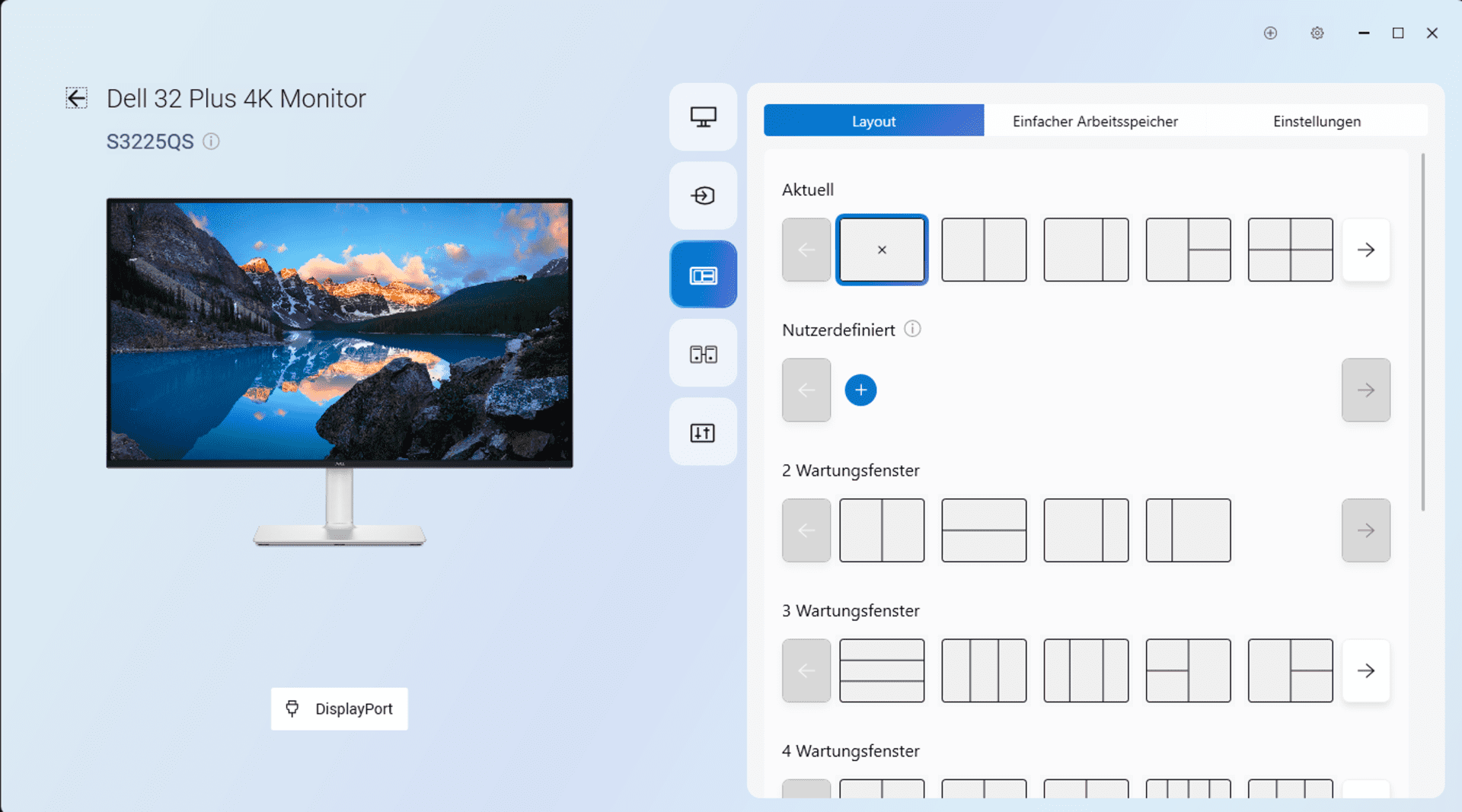This screenshot has height=812, width=1462.
Task: Go back using the arrow beside monitor name
Action: point(76,98)
